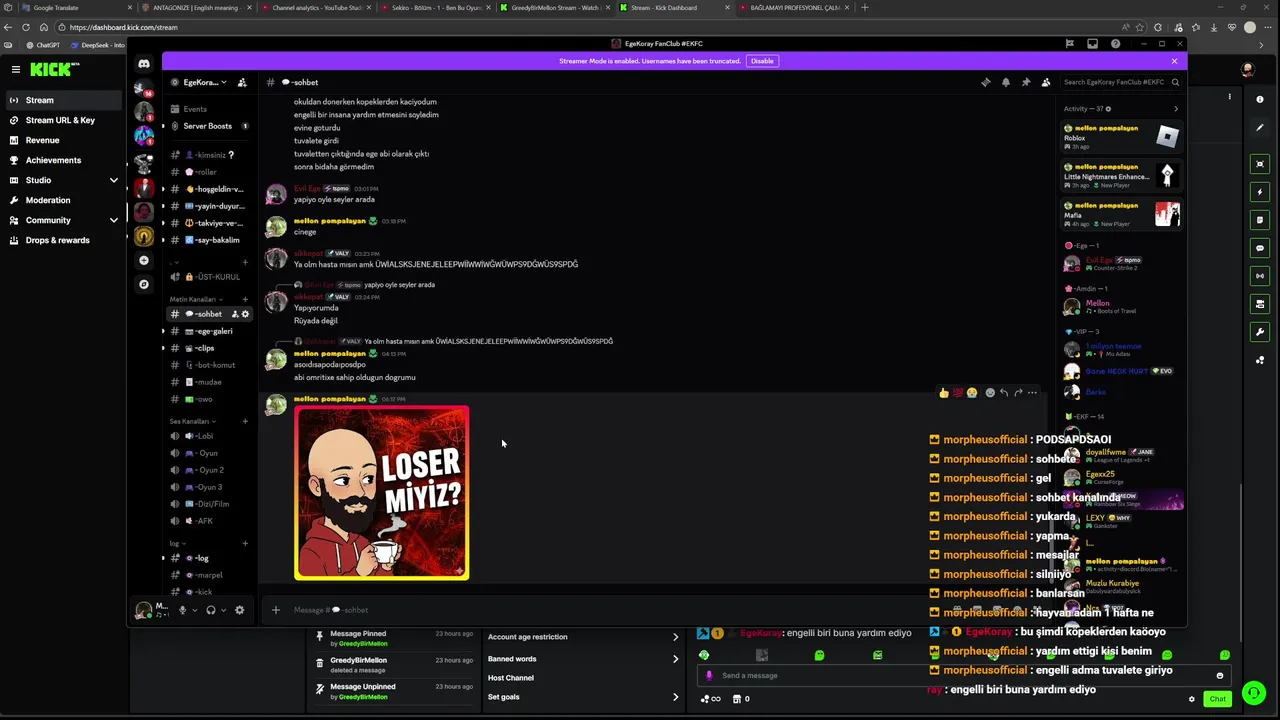The image size is (1280, 720).
Task: Join the Lobi voice channel
Action: point(208,436)
